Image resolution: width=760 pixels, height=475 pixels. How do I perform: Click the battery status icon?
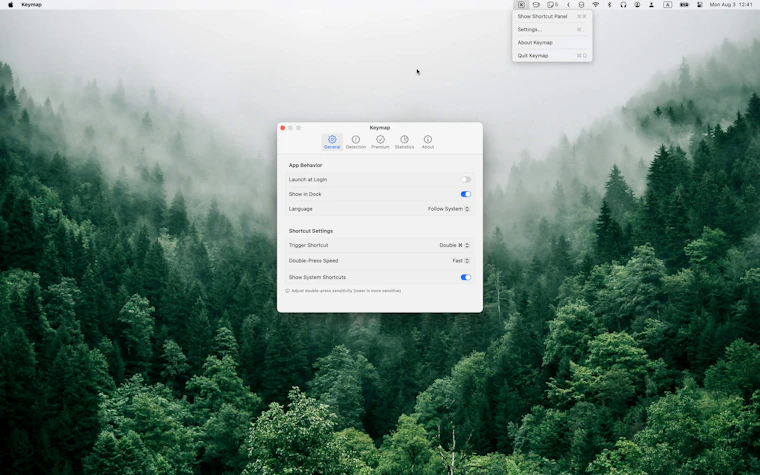coord(684,4)
